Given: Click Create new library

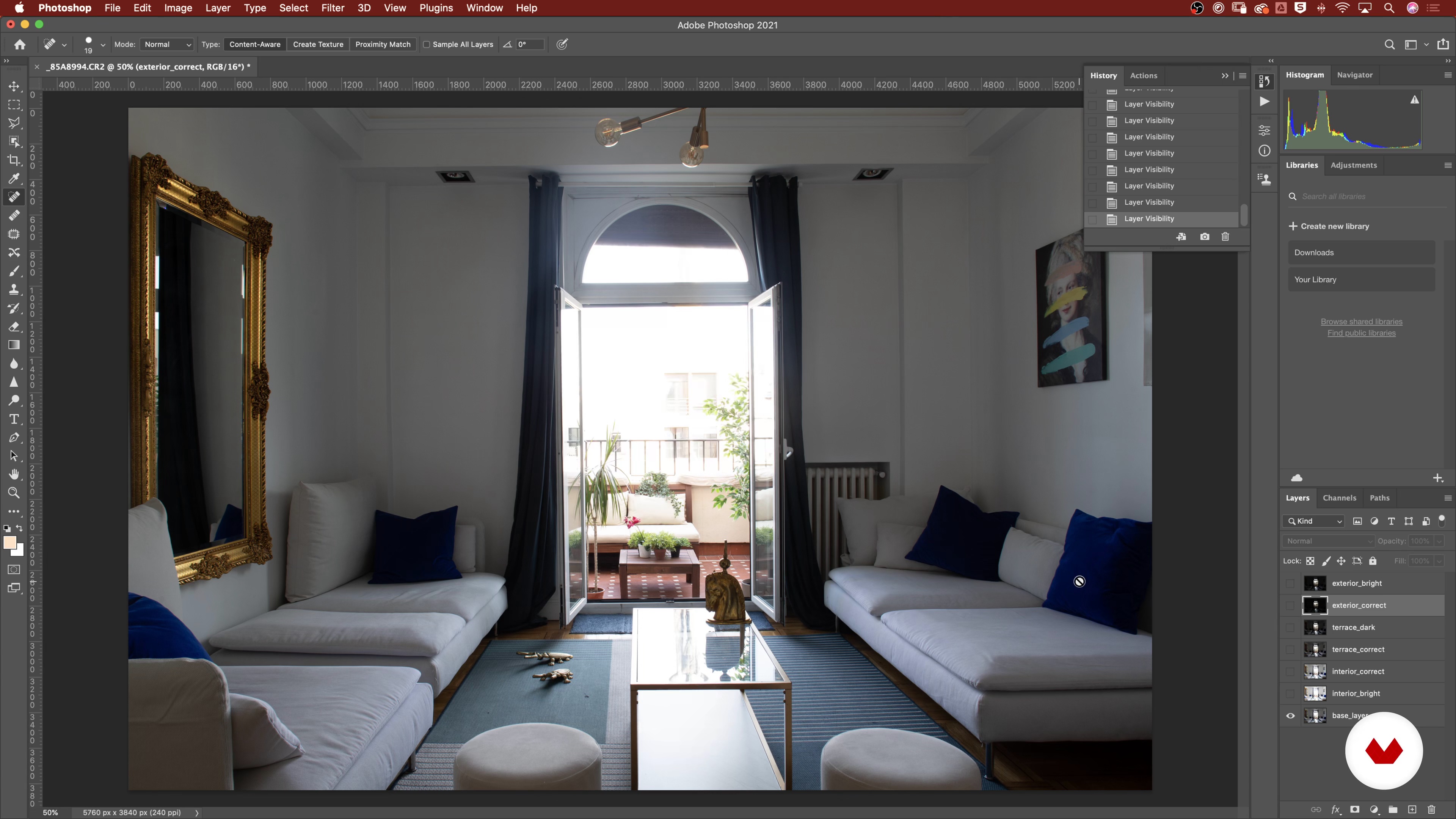Looking at the screenshot, I should [1329, 226].
